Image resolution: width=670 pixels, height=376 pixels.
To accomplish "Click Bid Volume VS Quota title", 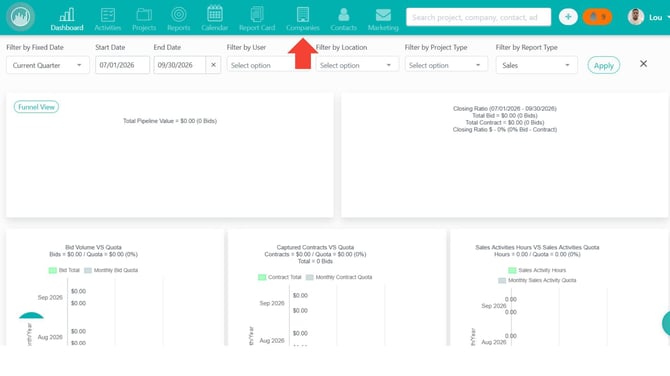I will (x=93, y=247).
